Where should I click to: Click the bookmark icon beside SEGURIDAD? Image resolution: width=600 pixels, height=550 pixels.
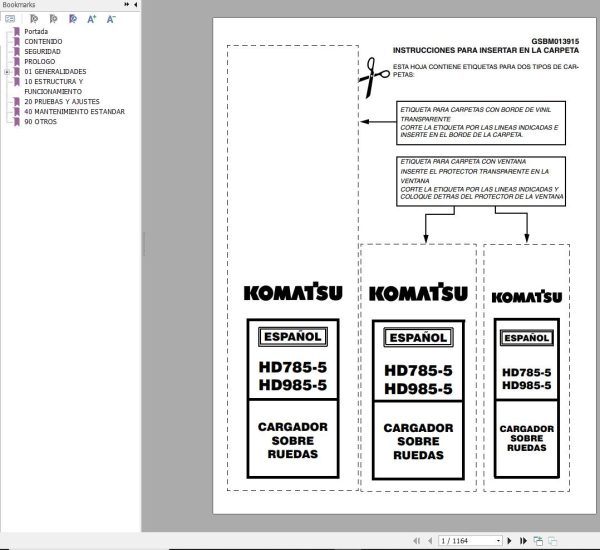[x=16, y=51]
